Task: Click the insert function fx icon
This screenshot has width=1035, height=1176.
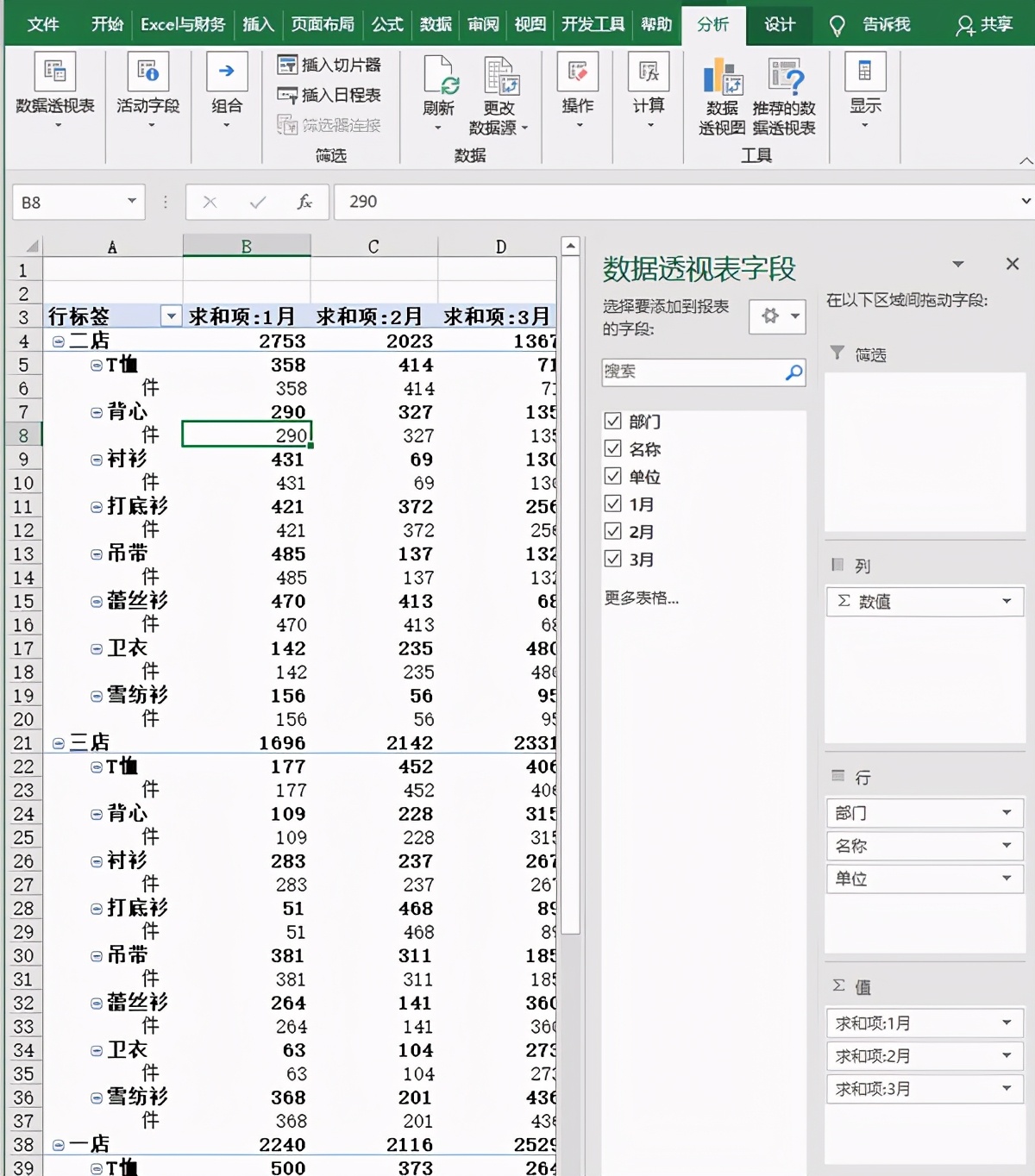Action: tap(304, 202)
